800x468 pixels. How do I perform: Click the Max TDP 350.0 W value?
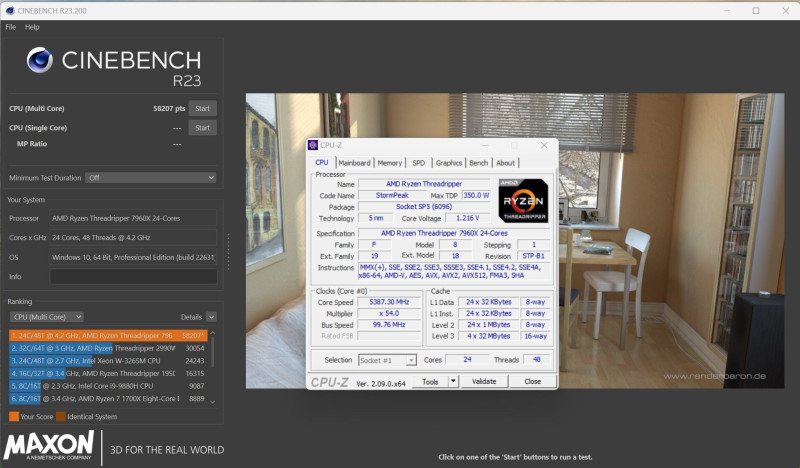pos(476,195)
